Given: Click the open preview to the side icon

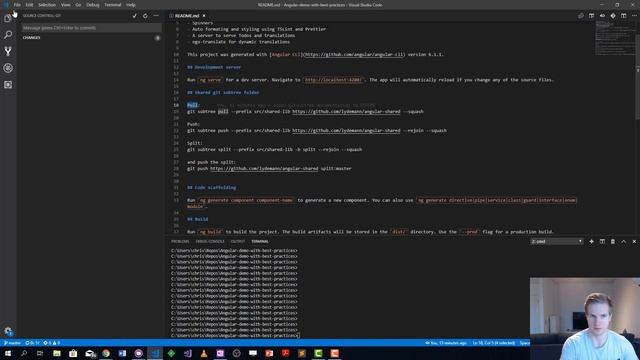Looking at the screenshot, I should (591, 16).
